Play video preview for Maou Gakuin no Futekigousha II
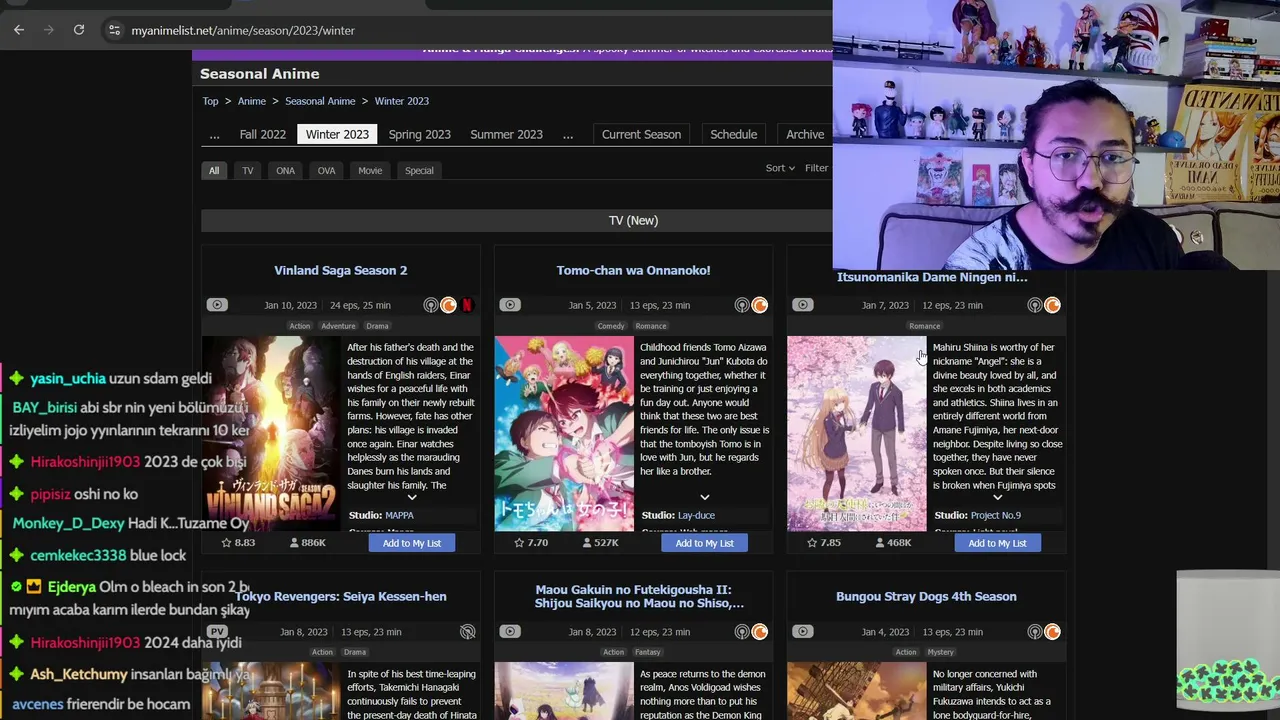Image resolution: width=1280 pixels, height=720 pixels. coord(510,632)
